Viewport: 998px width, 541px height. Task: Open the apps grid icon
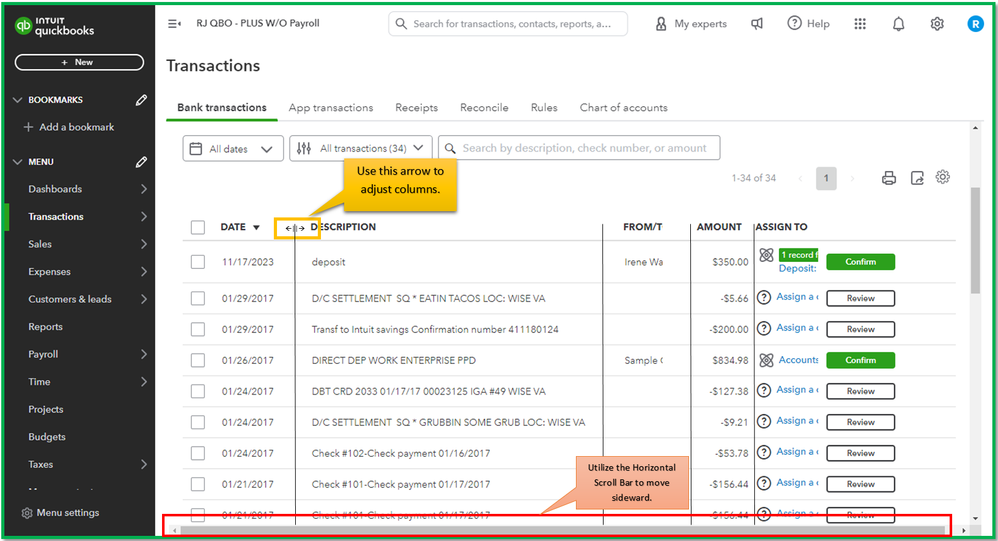pyautogui.click(x=860, y=24)
